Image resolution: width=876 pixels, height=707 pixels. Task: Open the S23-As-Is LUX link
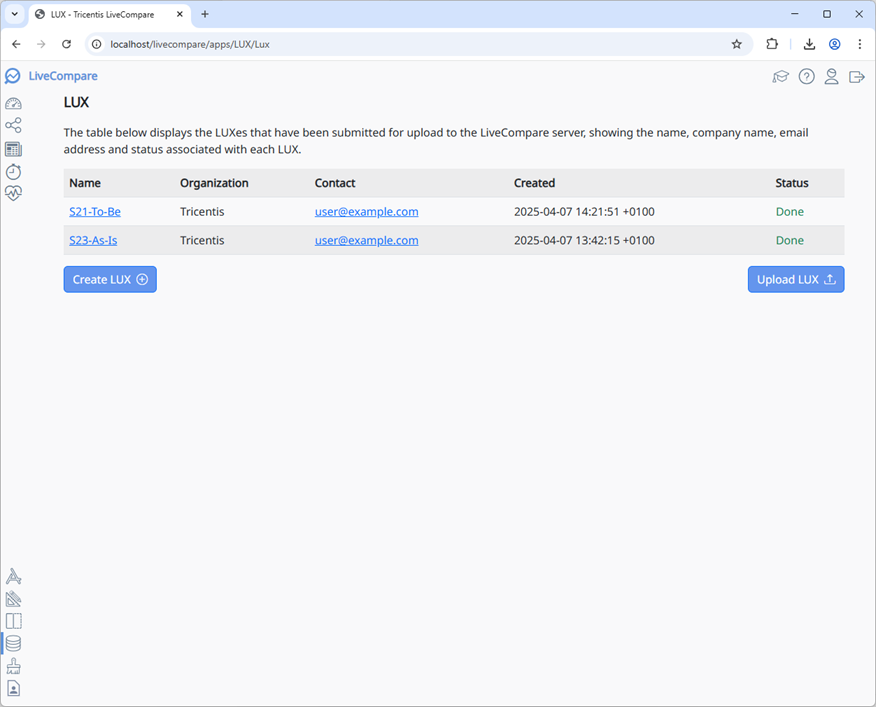(93, 240)
